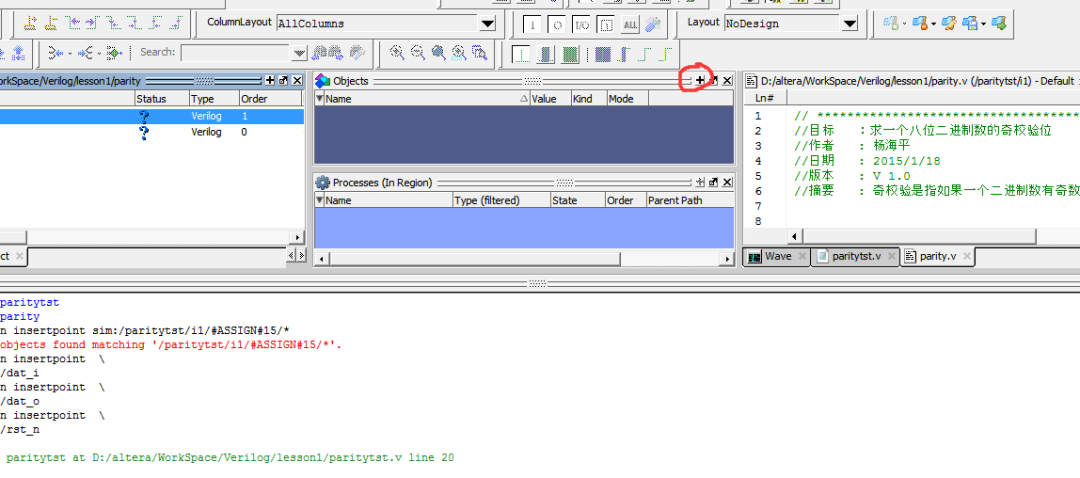1080x478 pixels.
Task: Click Zoom In on Active Cursor icon
Action: tap(459, 52)
